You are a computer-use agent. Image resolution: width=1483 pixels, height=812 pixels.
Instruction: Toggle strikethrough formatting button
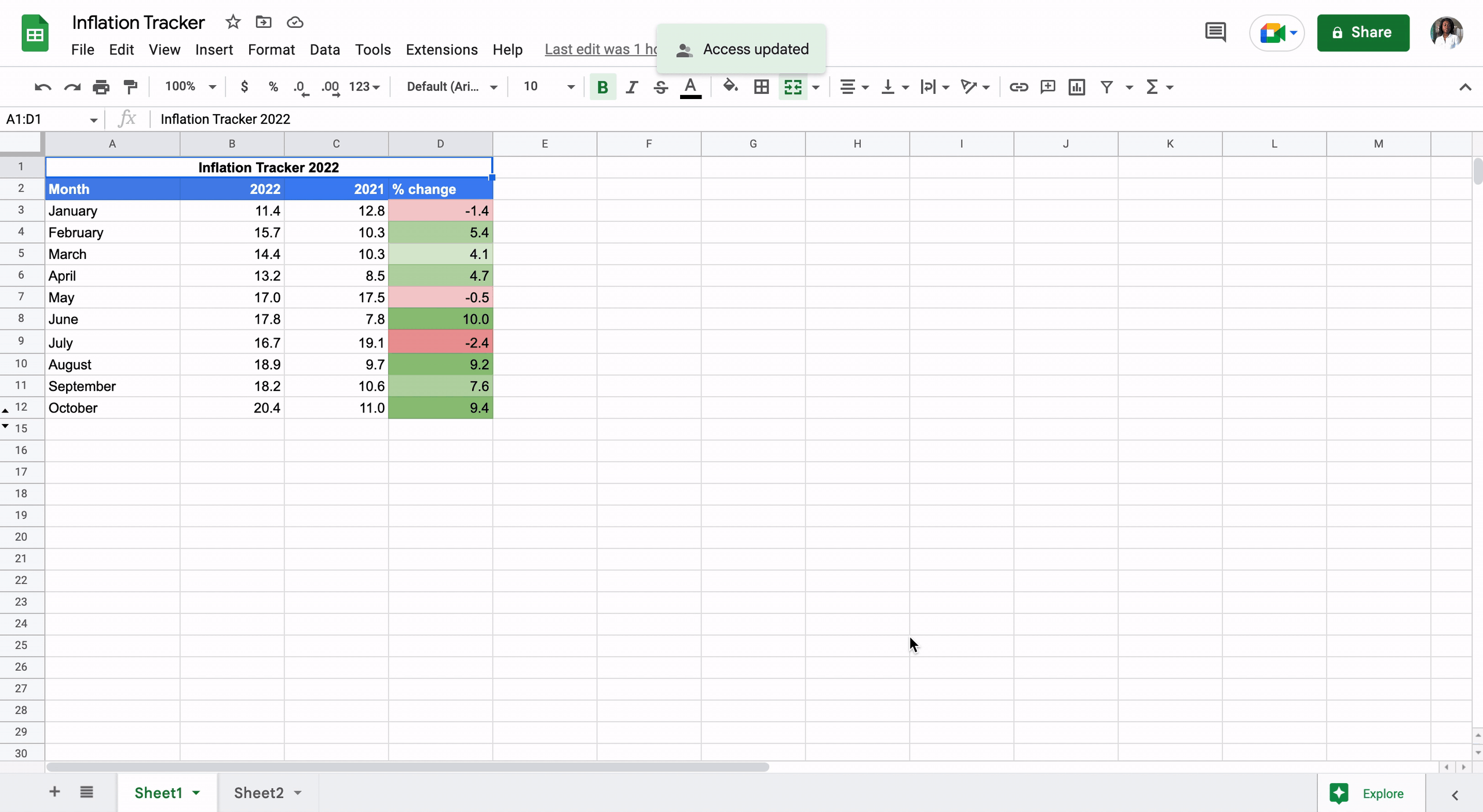[660, 87]
